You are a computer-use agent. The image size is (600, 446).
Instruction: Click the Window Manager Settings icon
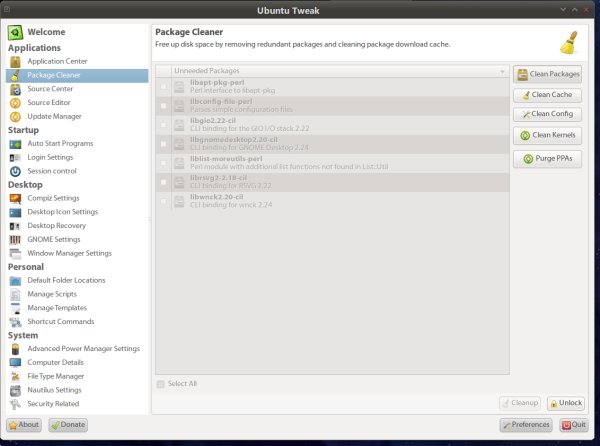point(15,254)
